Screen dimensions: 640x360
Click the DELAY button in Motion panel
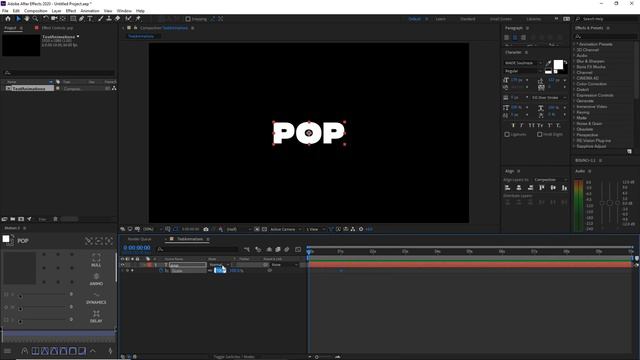click(96, 317)
